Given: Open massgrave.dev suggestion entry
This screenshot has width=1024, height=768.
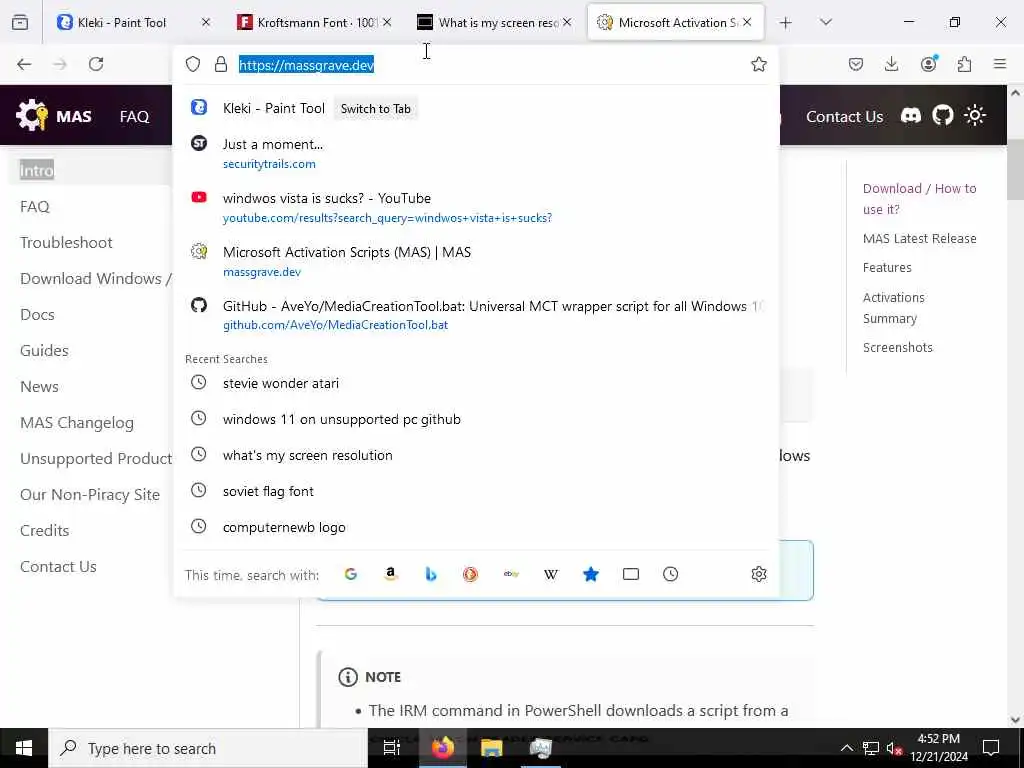Looking at the screenshot, I should point(477,261).
